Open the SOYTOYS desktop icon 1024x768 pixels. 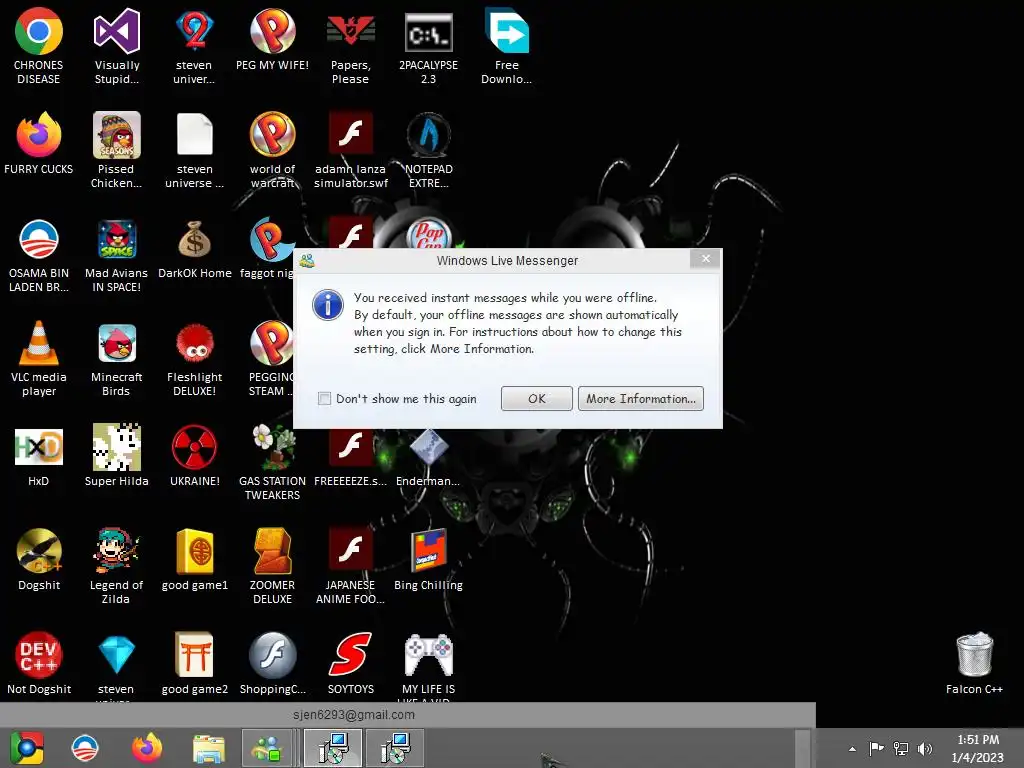(350, 664)
